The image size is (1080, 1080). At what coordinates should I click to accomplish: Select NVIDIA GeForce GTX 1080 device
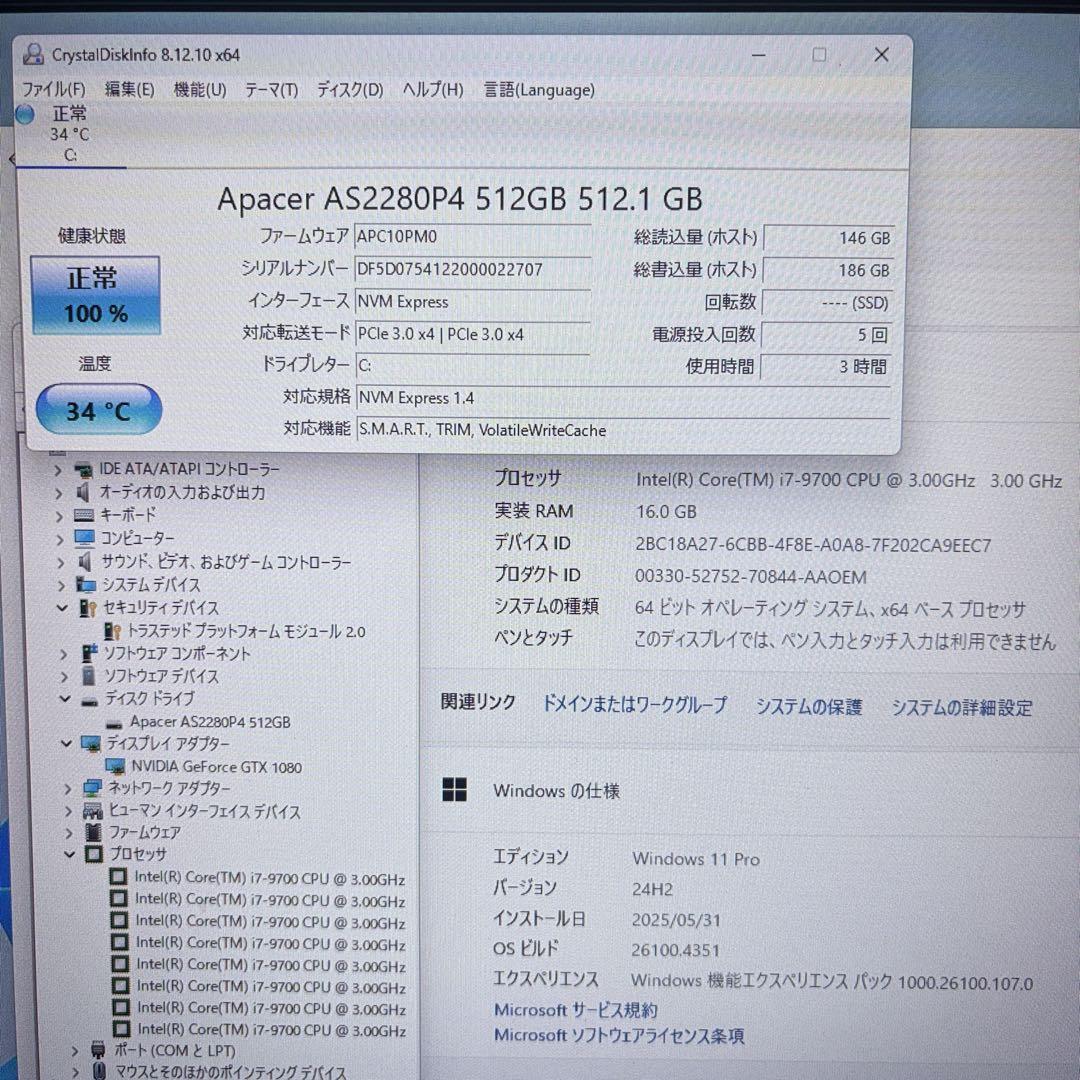click(216, 767)
